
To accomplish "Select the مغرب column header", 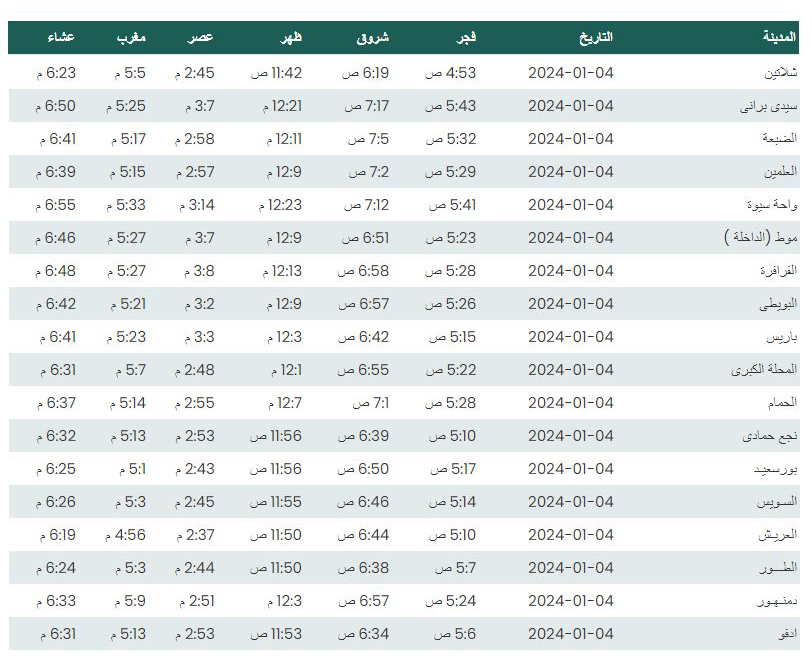I will tap(132, 37).
